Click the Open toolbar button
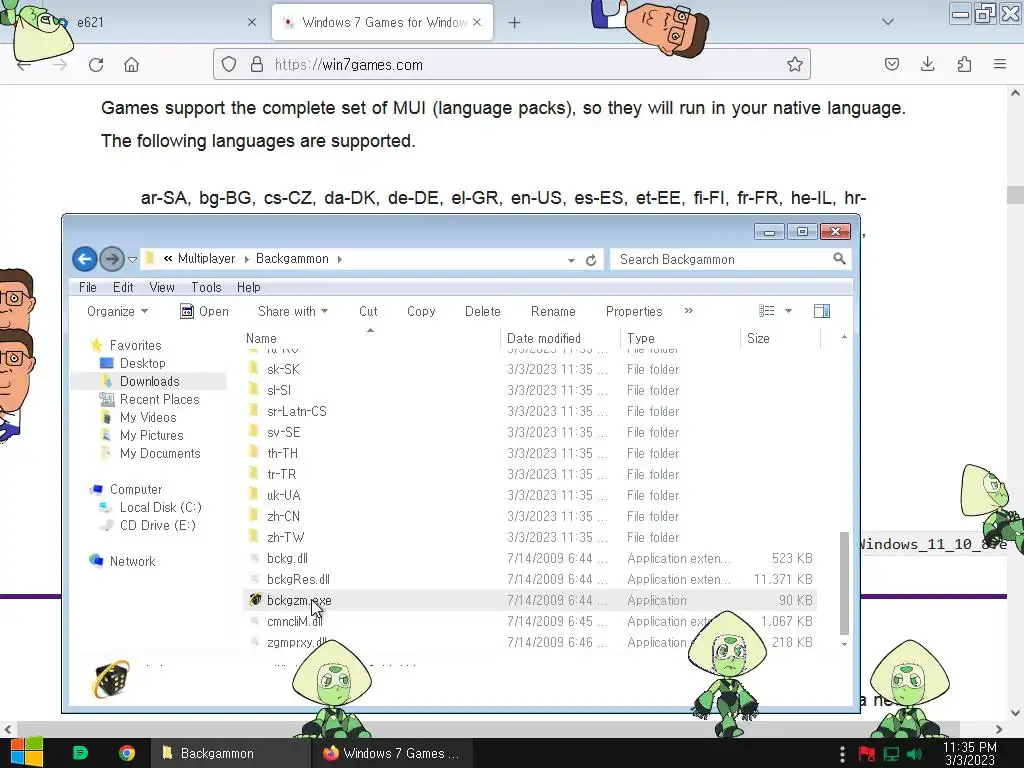Viewport: 1024px width, 768px height. click(x=204, y=312)
